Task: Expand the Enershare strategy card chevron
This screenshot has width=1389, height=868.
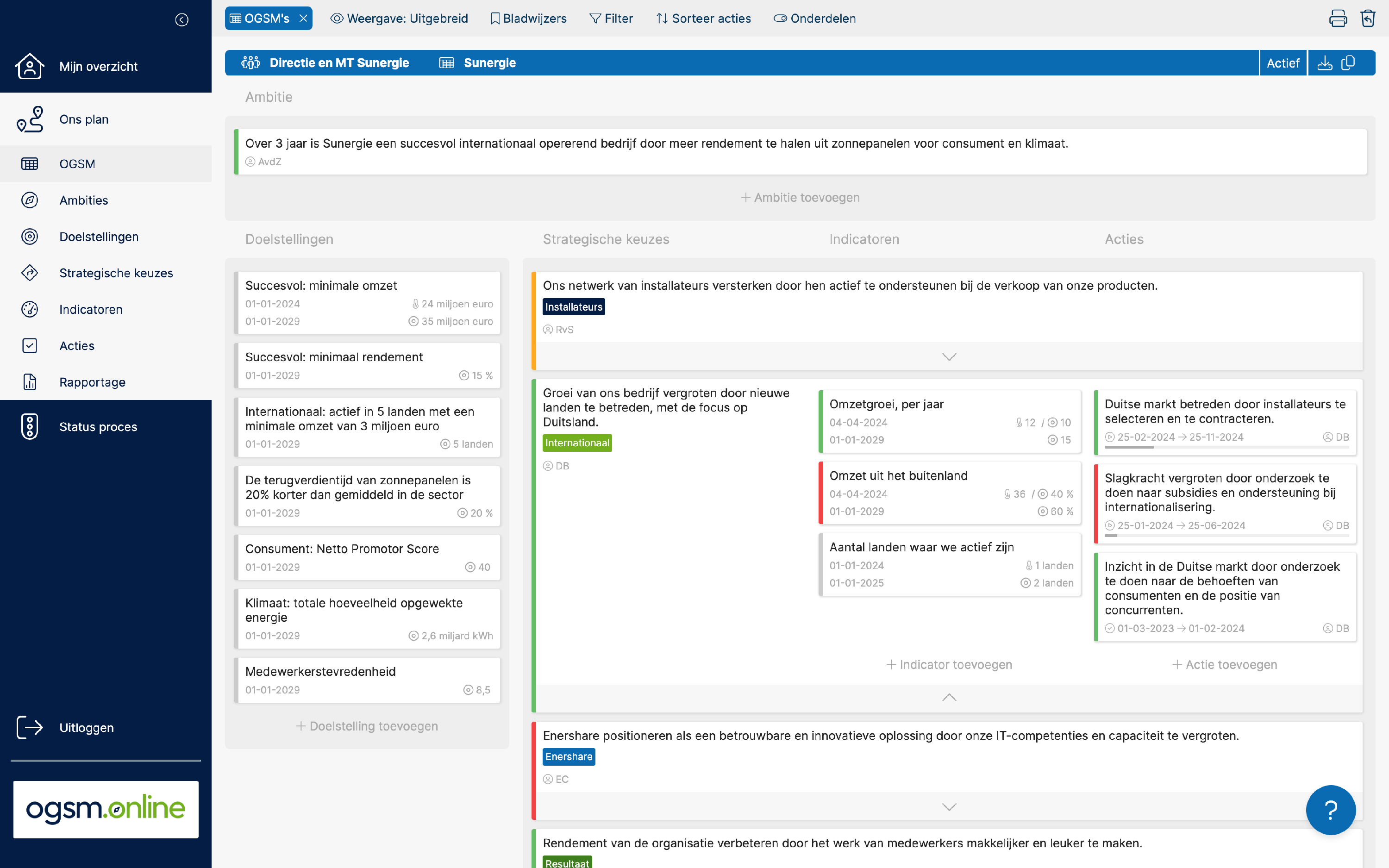Action: (949, 806)
